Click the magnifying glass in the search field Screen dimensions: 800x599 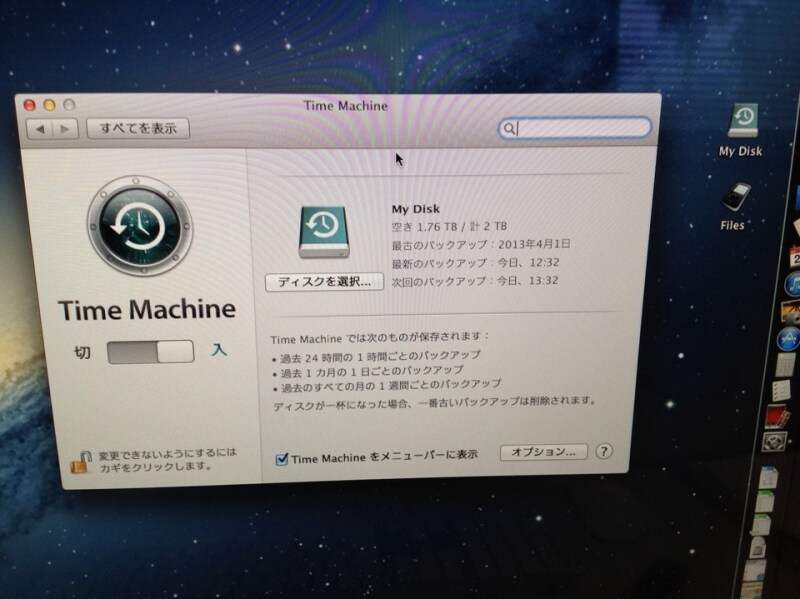tap(509, 129)
